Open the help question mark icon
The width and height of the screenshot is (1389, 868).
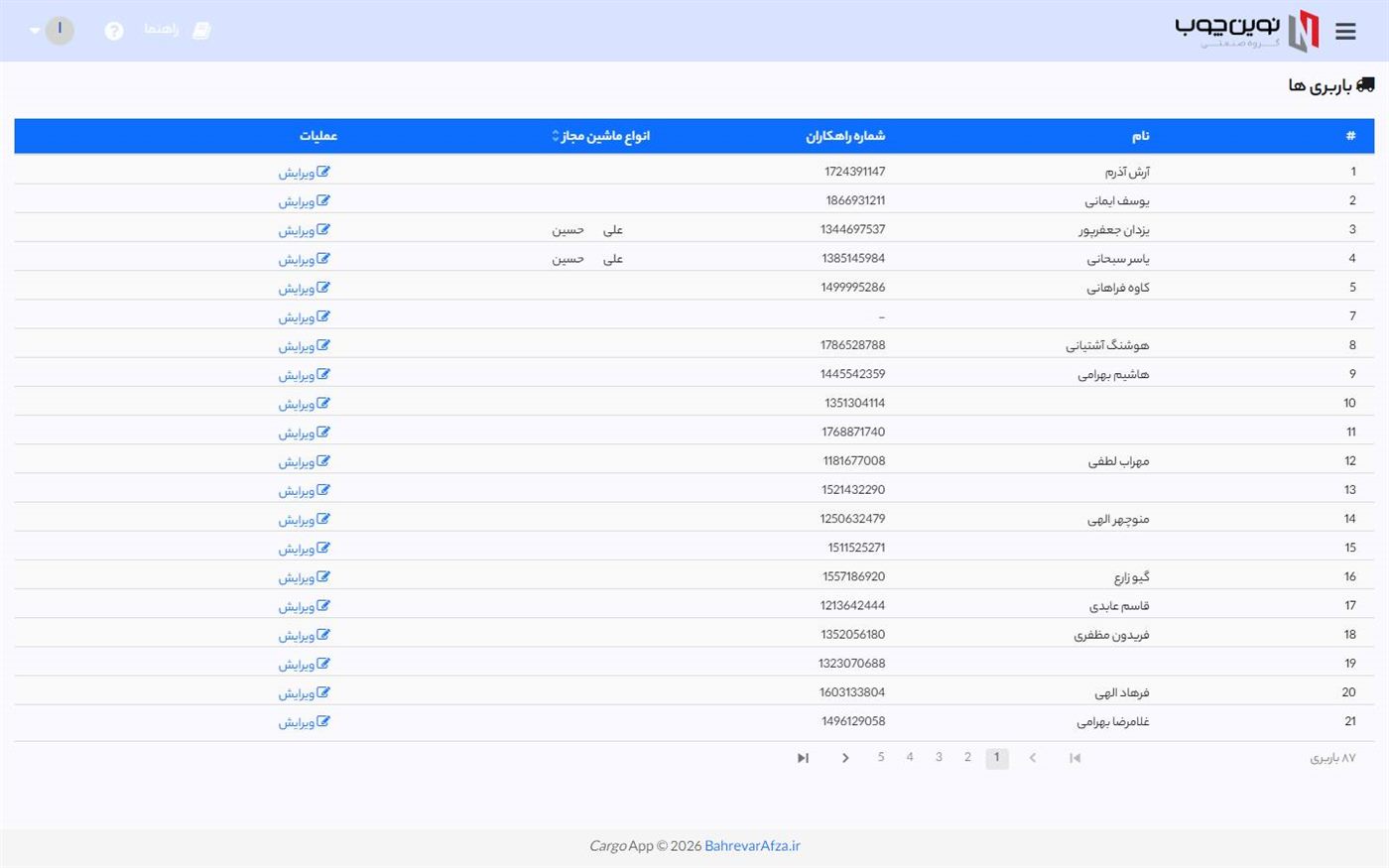pyautogui.click(x=114, y=31)
